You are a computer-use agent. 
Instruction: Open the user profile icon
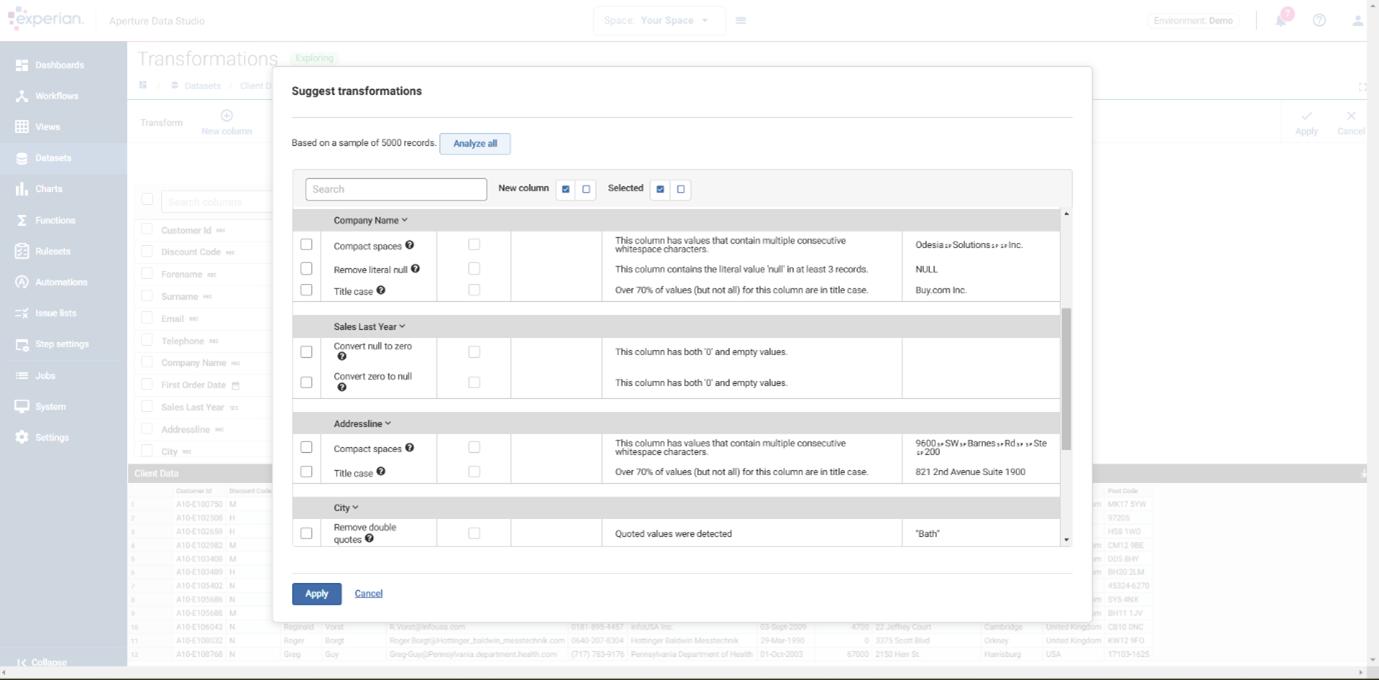coord(1357,19)
